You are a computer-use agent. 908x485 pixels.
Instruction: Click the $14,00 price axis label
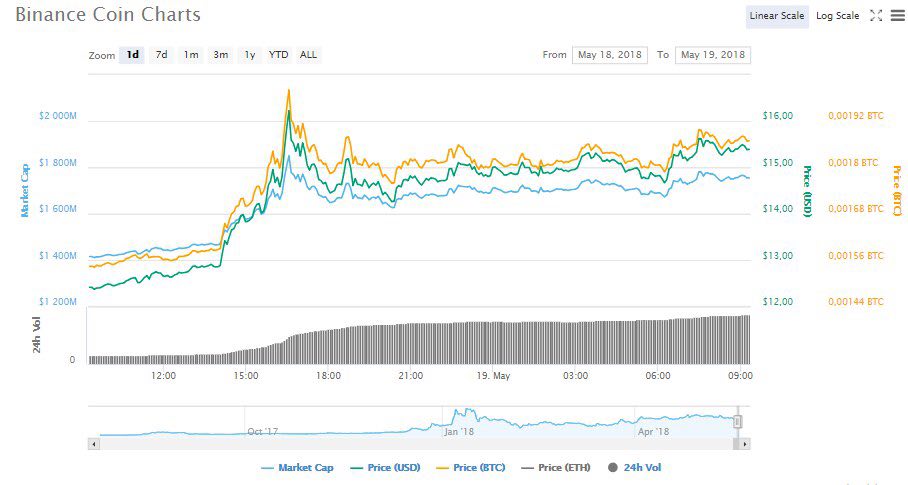click(x=778, y=209)
